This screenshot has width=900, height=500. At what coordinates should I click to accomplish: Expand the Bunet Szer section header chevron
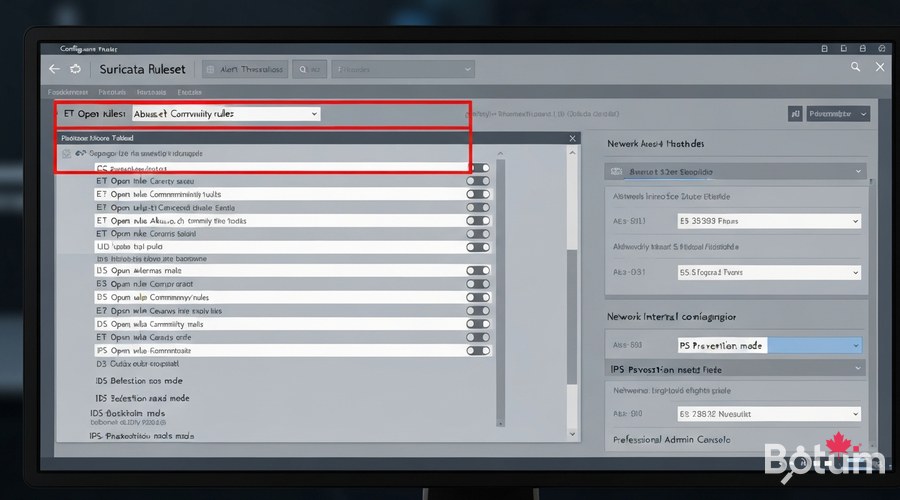pyautogui.click(x=858, y=172)
